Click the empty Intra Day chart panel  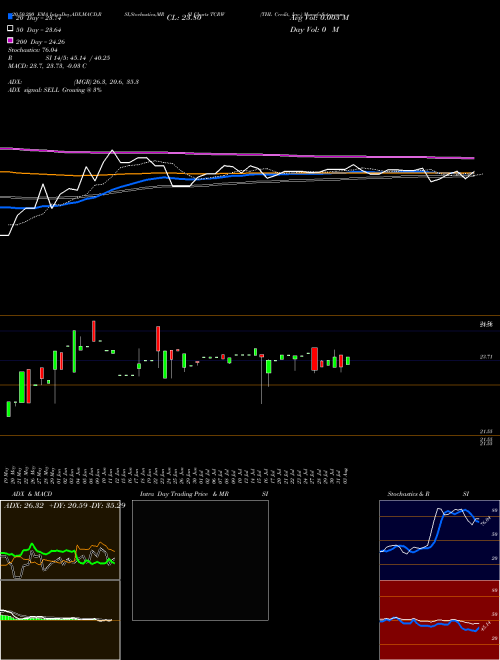(x=200, y=560)
